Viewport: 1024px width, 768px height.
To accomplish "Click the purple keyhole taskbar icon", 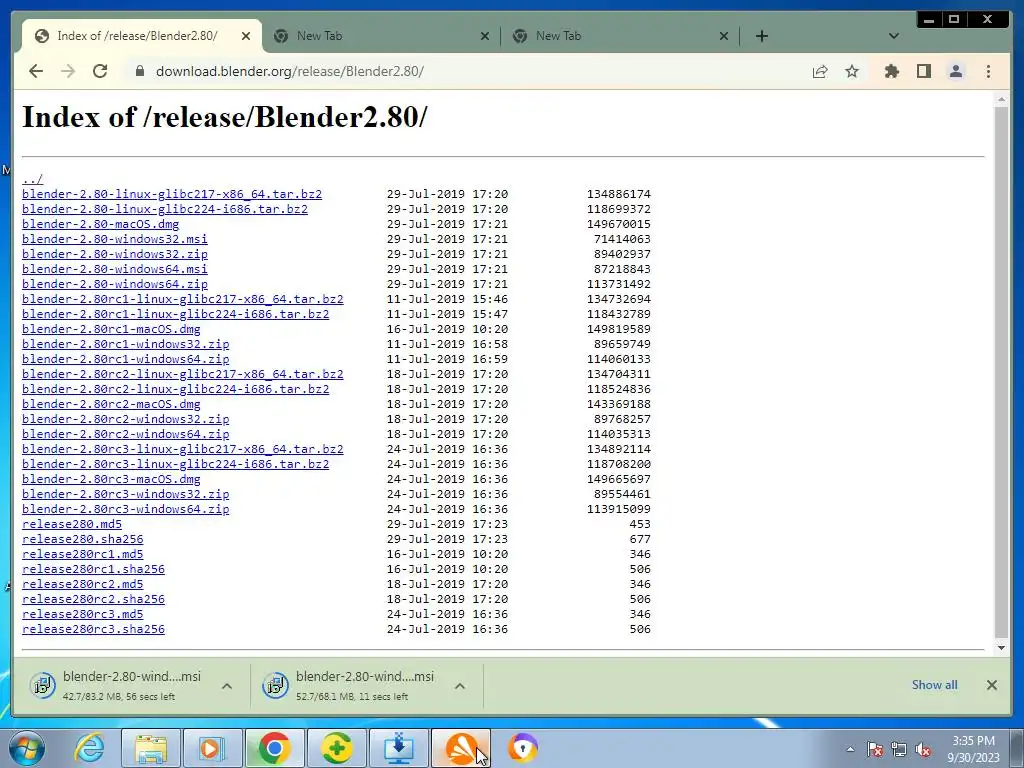I will 522,748.
